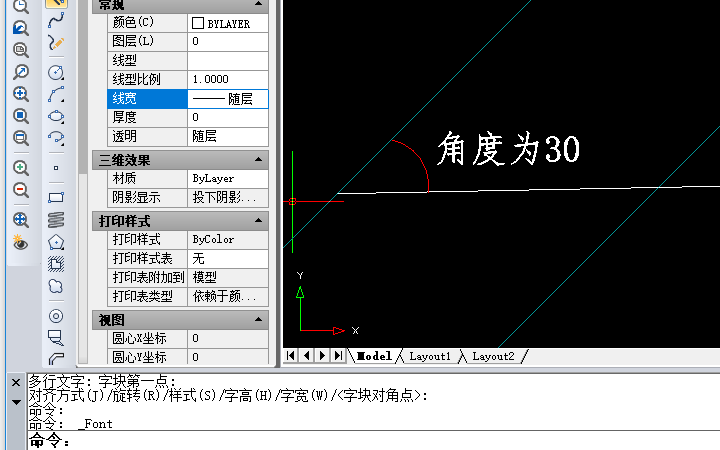The height and width of the screenshot is (450, 720).
Task: Open the 线宽 随层 dropdown value
Action: [x=228, y=99]
